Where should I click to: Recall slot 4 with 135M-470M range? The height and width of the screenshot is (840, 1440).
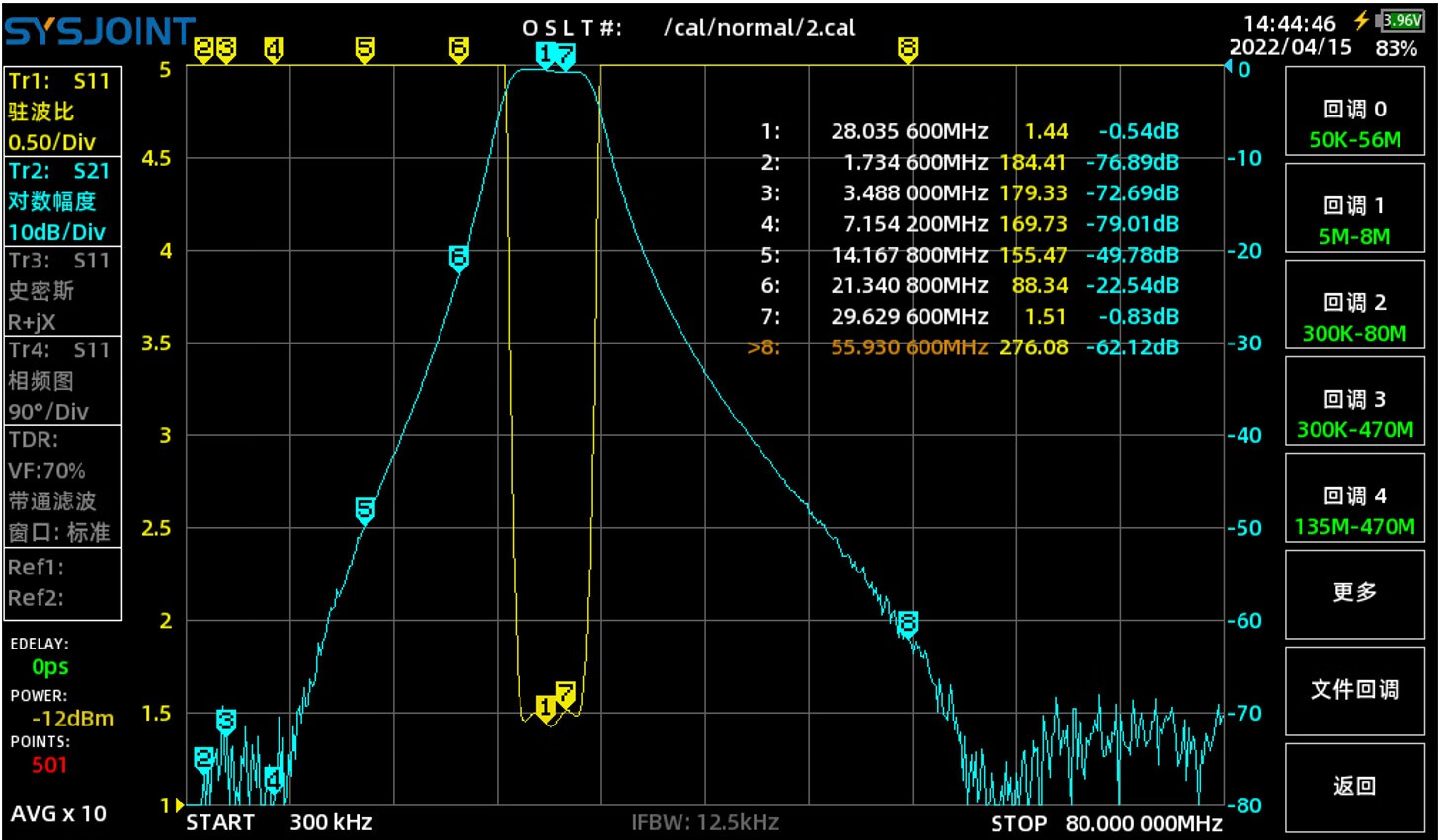[1354, 510]
